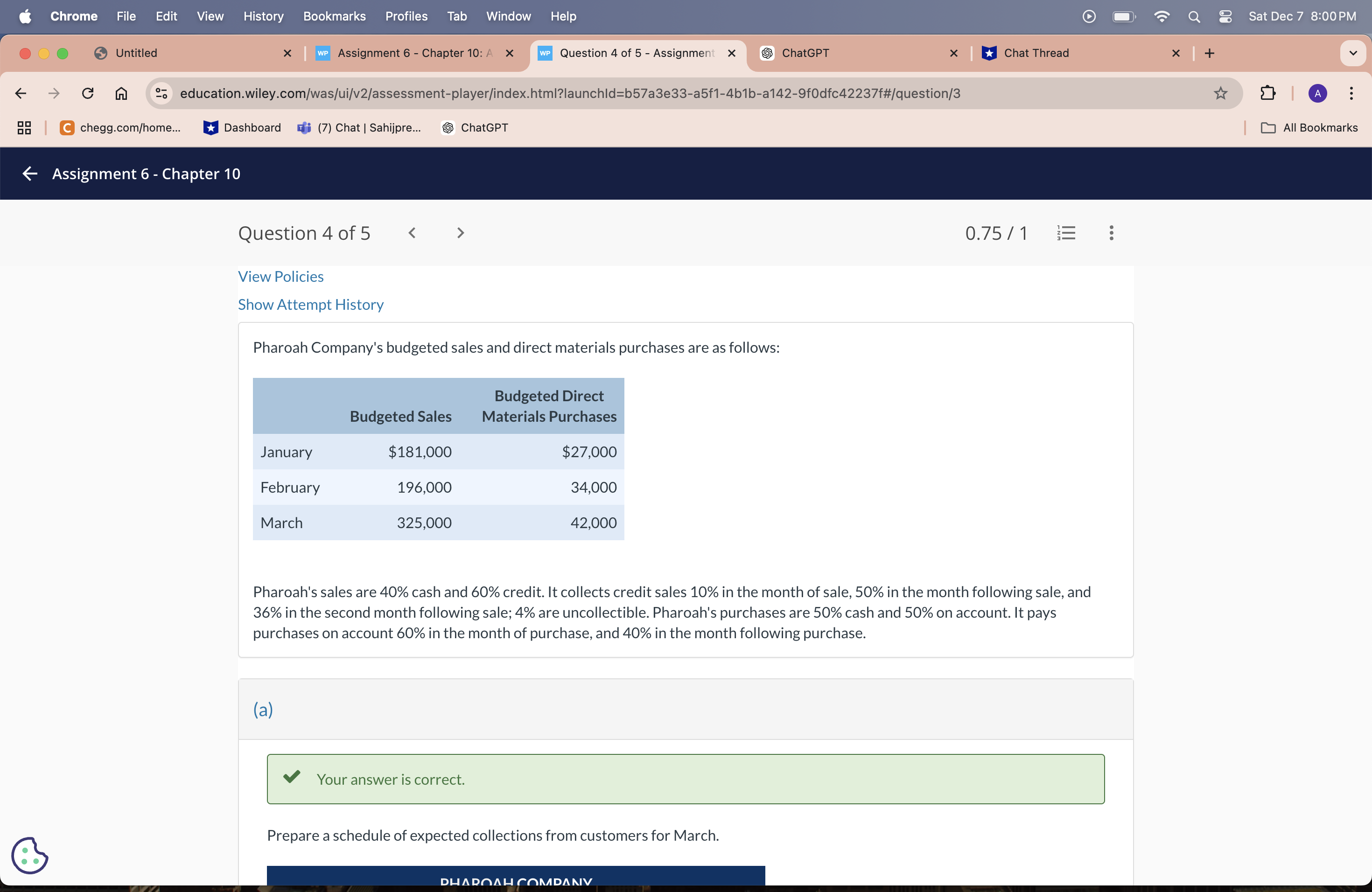Expand the tab search dropdown
The image size is (1372, 892).
point(1352,53)
